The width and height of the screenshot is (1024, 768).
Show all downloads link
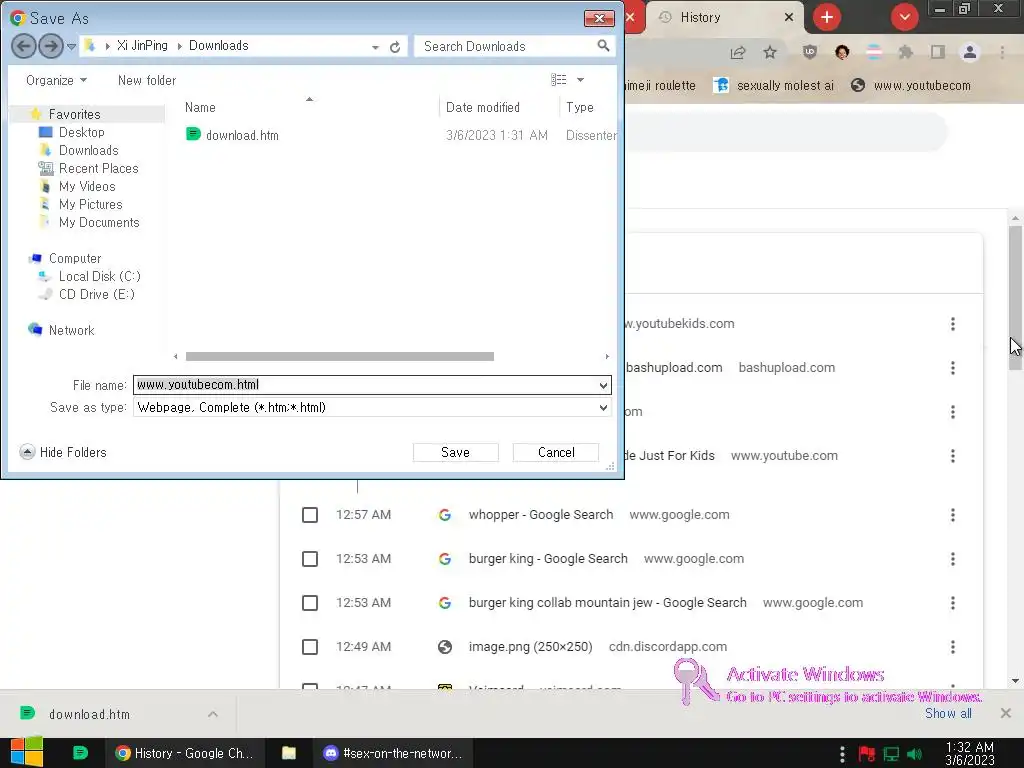[948, 713]
